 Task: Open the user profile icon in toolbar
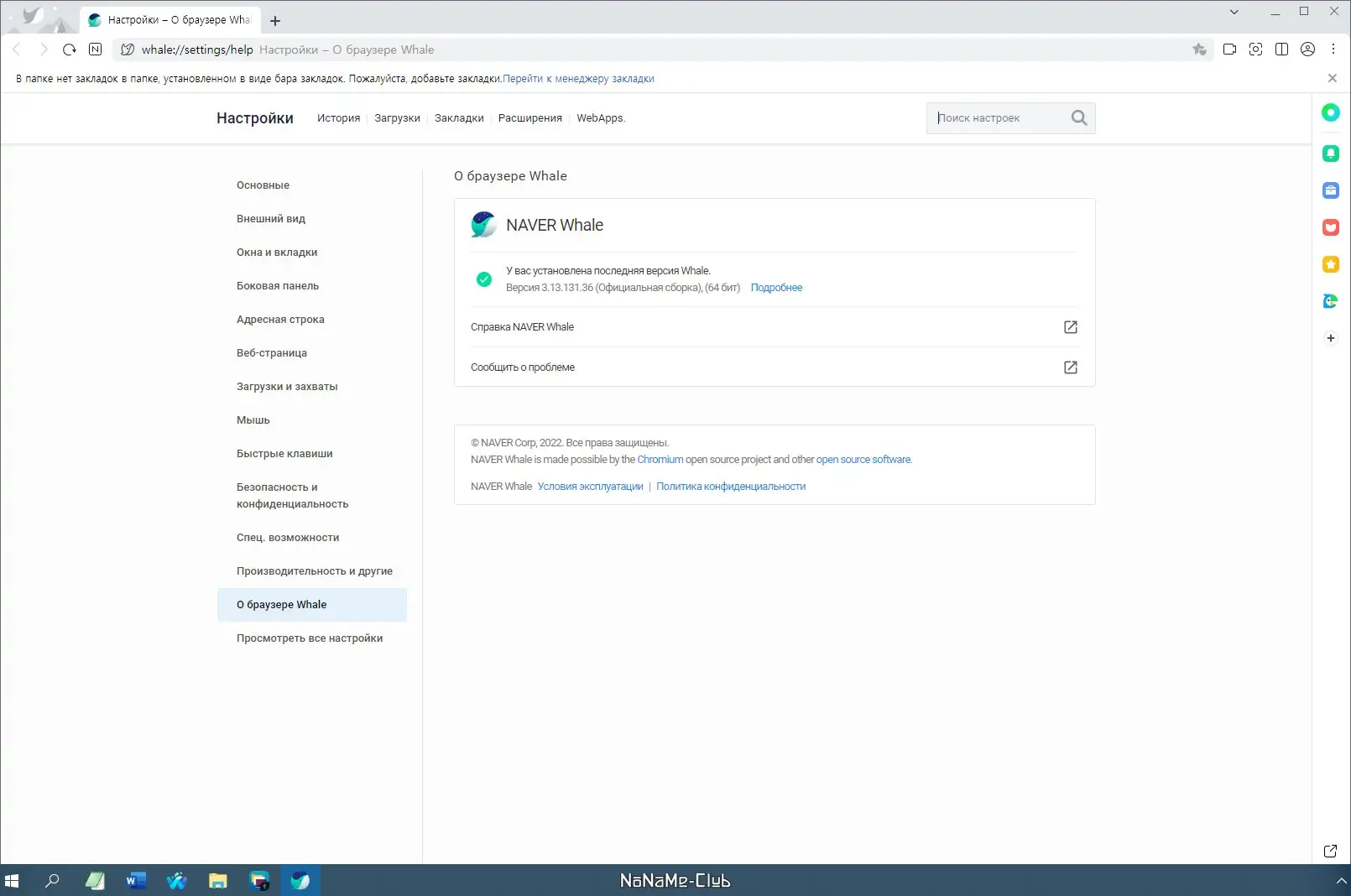pos(1308,49)
